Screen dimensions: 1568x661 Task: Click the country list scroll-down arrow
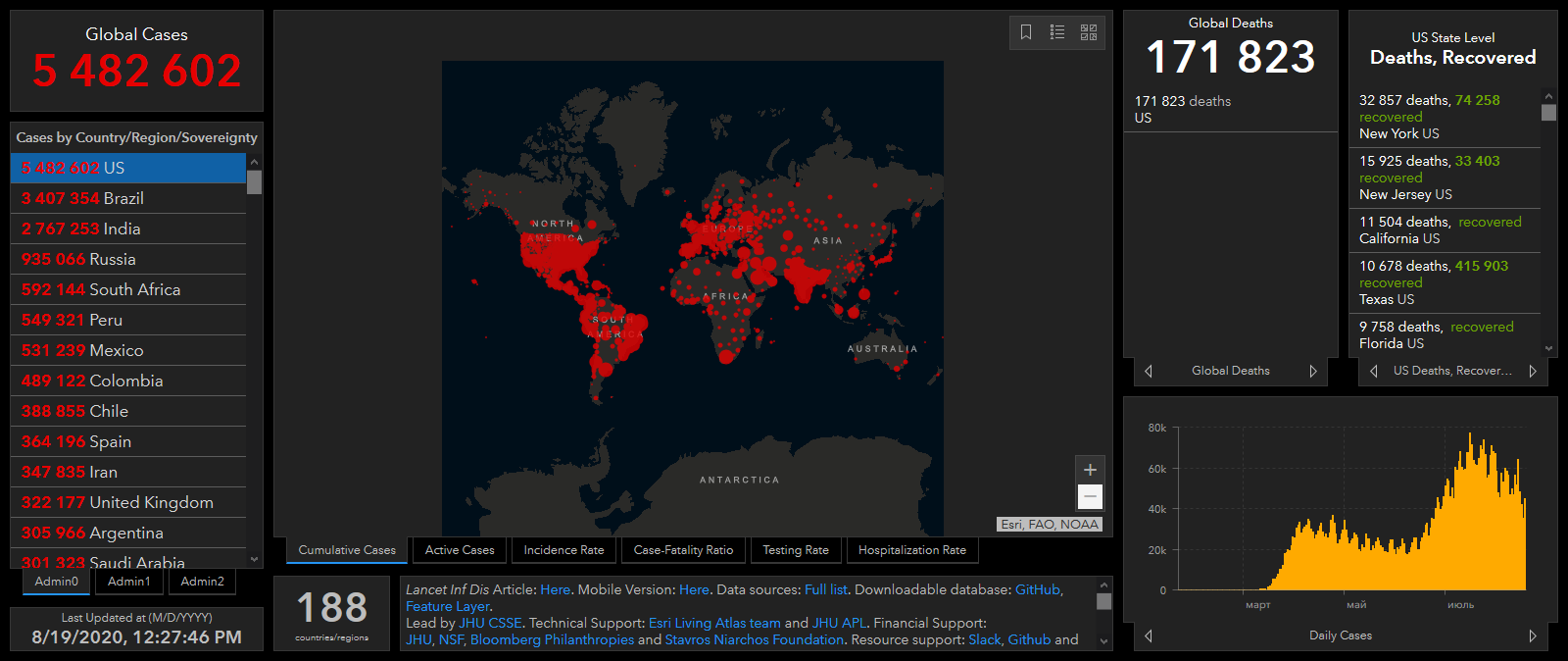255,560
